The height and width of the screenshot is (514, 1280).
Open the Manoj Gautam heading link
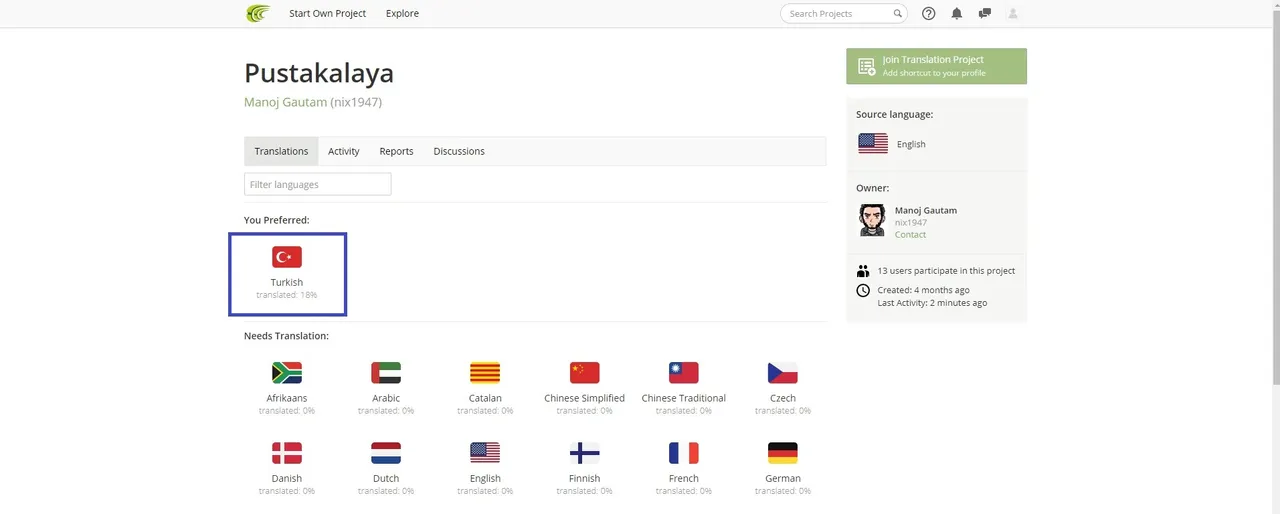[285, 102]
